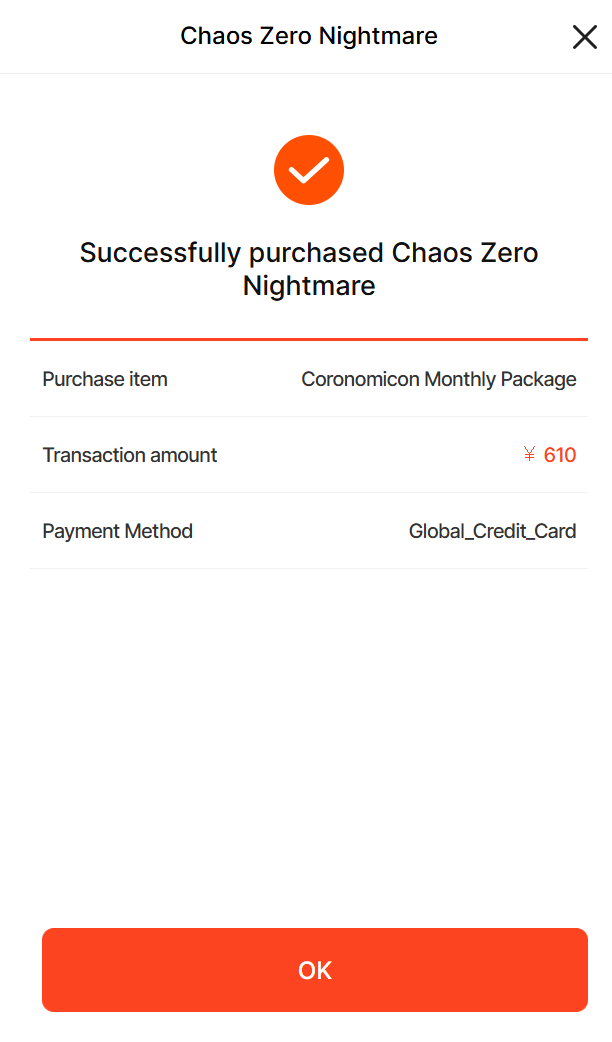Screen dimensions: 612x1042
Task: Click the yen currency symbol
Action: pyautogui.click(x=530, y=455)
